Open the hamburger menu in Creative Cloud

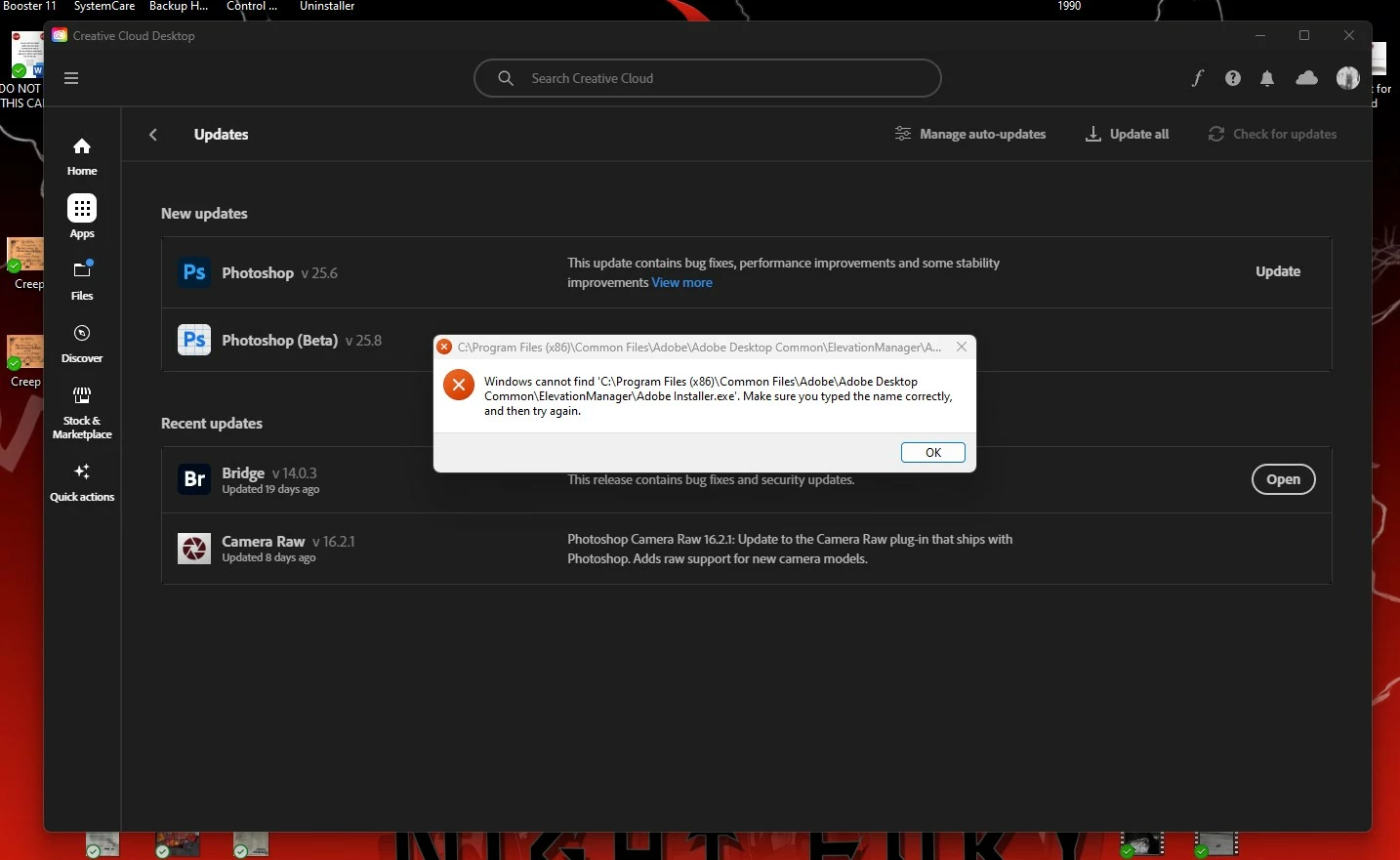(71, 78)
